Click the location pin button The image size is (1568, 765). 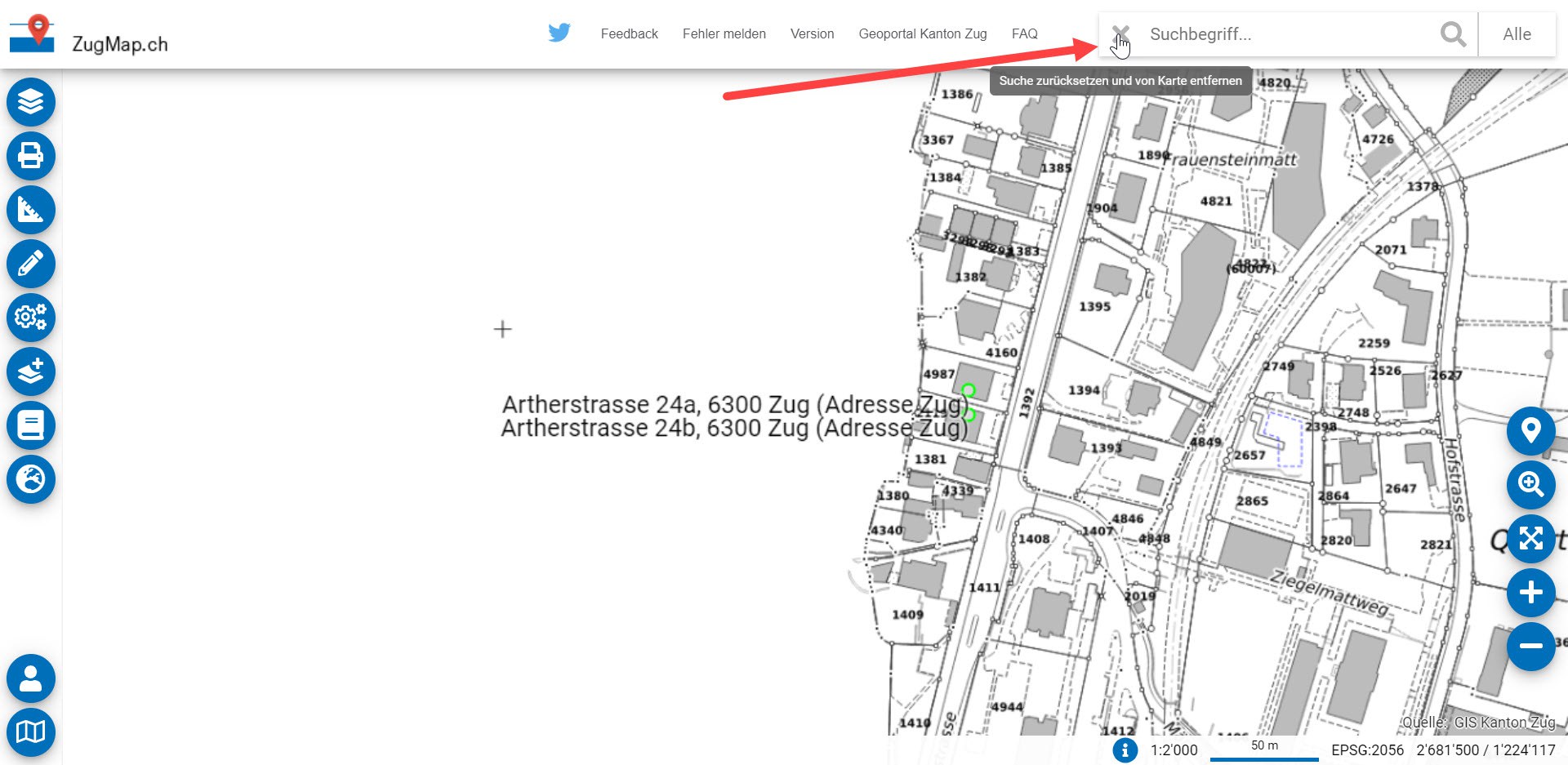[x=1530, y=430]
